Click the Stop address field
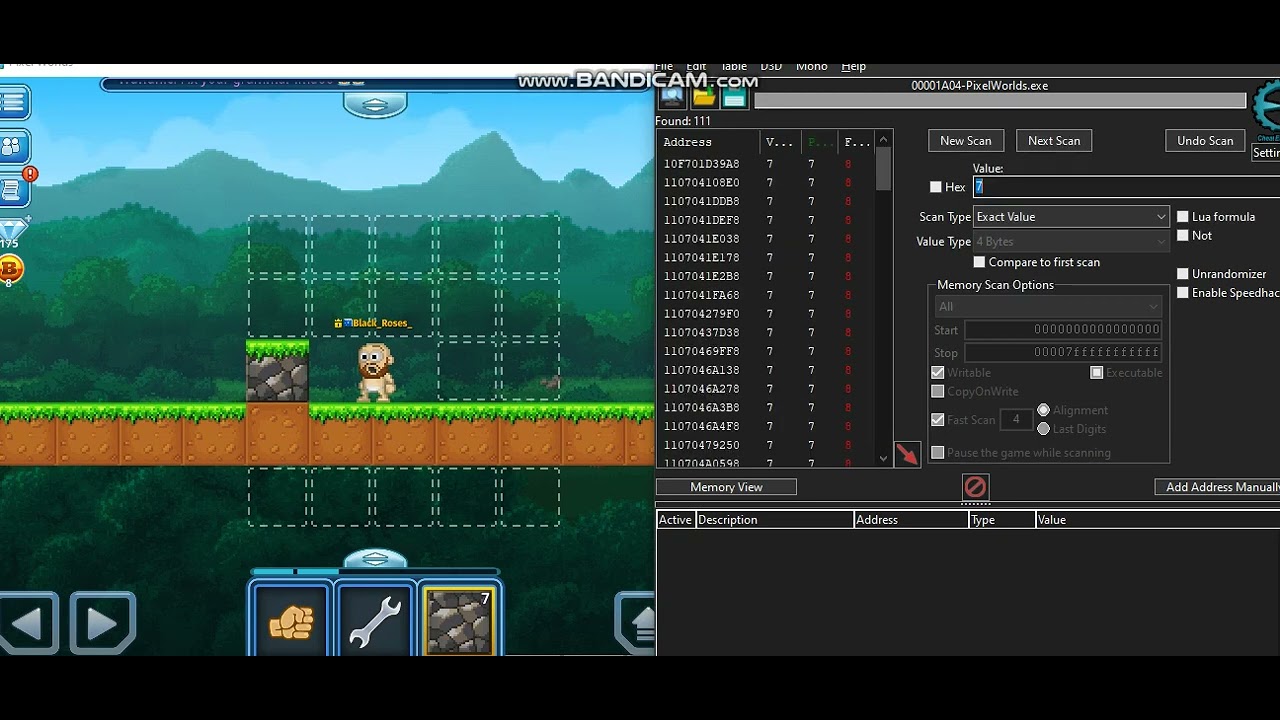Viewport: 1280px width, 720px height. [1063, 353]
